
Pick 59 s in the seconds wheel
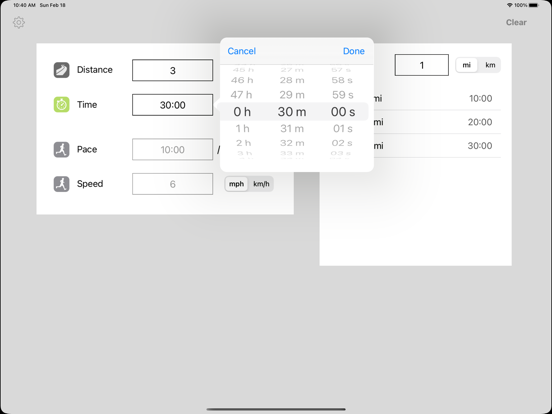tap(342, 95)
